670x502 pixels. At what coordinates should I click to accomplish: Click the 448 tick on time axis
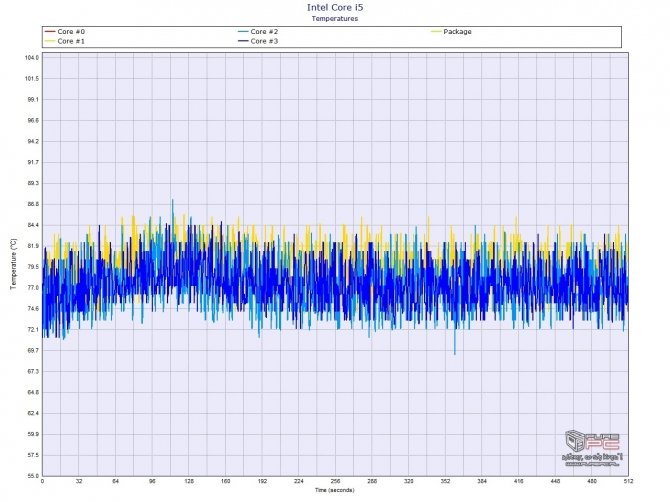click(555, 481)
